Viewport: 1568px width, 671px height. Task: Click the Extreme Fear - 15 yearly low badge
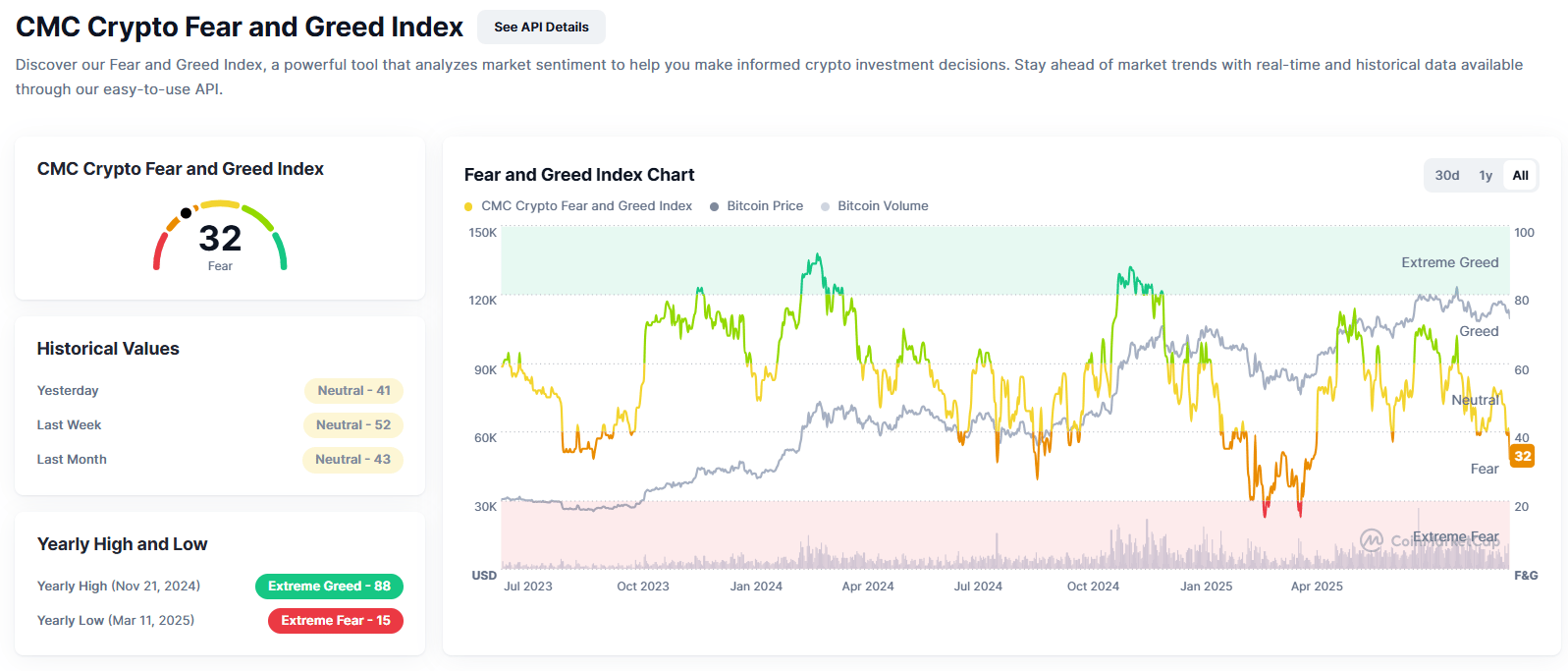click(335, 621)
